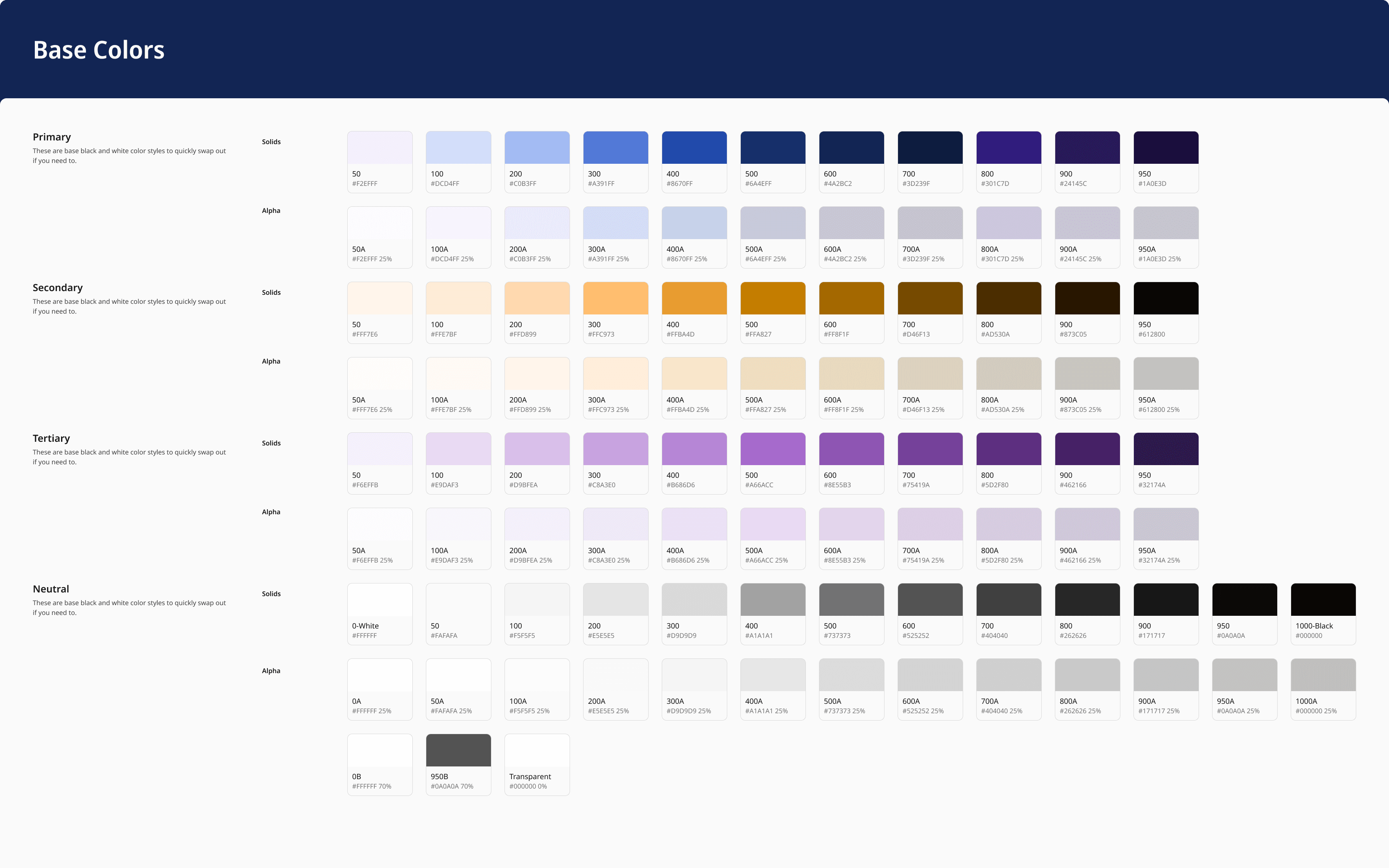Pick Tertiary alpha 400A #B686D6 25%

(x=694, y=538)
